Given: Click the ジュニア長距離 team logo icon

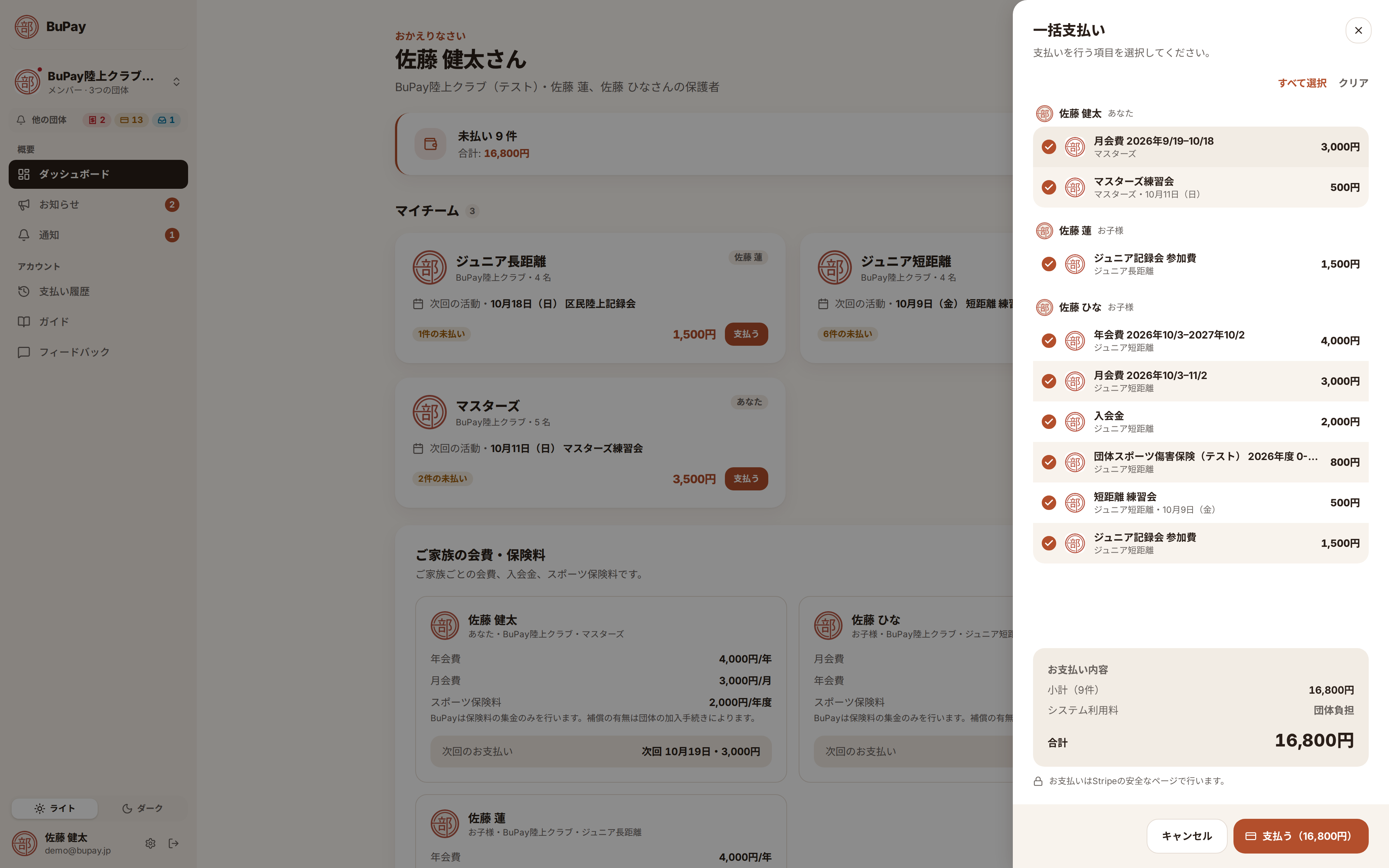Looking at the screenshot, I should pyautogui.click(x=429, y=268).
